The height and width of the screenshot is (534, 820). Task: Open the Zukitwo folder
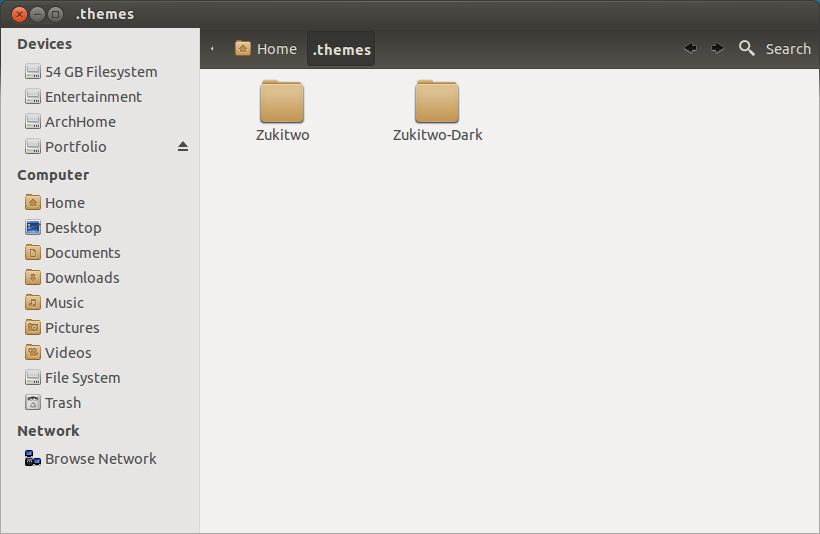282,102
